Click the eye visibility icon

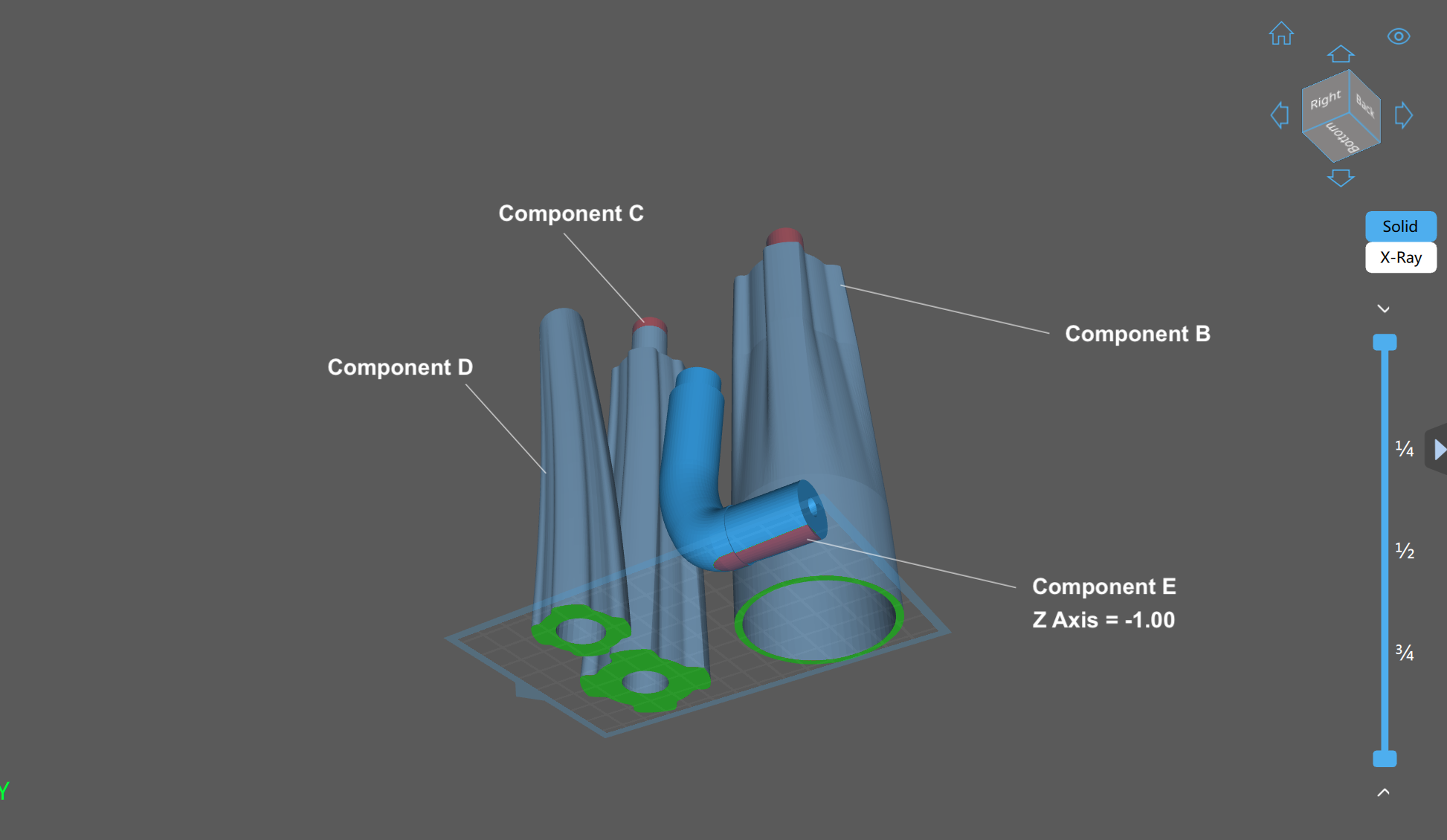pyautogui.click(x=1400, y=35)
